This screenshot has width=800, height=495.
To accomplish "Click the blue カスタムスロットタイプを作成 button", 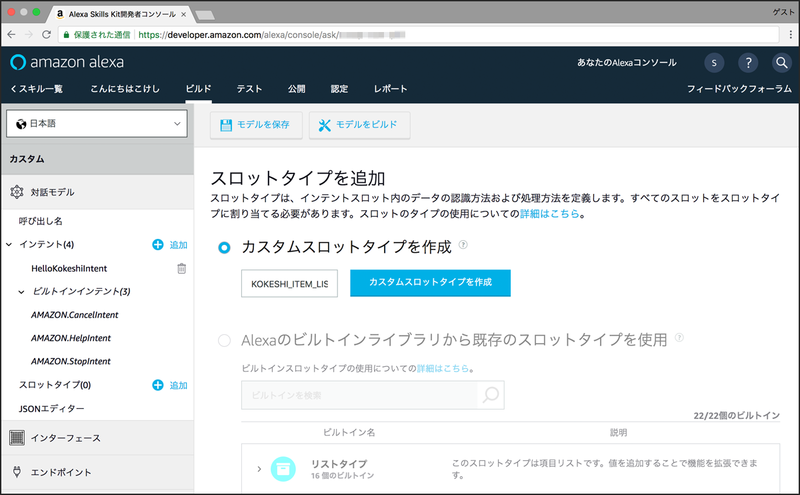I will point(430,283).
